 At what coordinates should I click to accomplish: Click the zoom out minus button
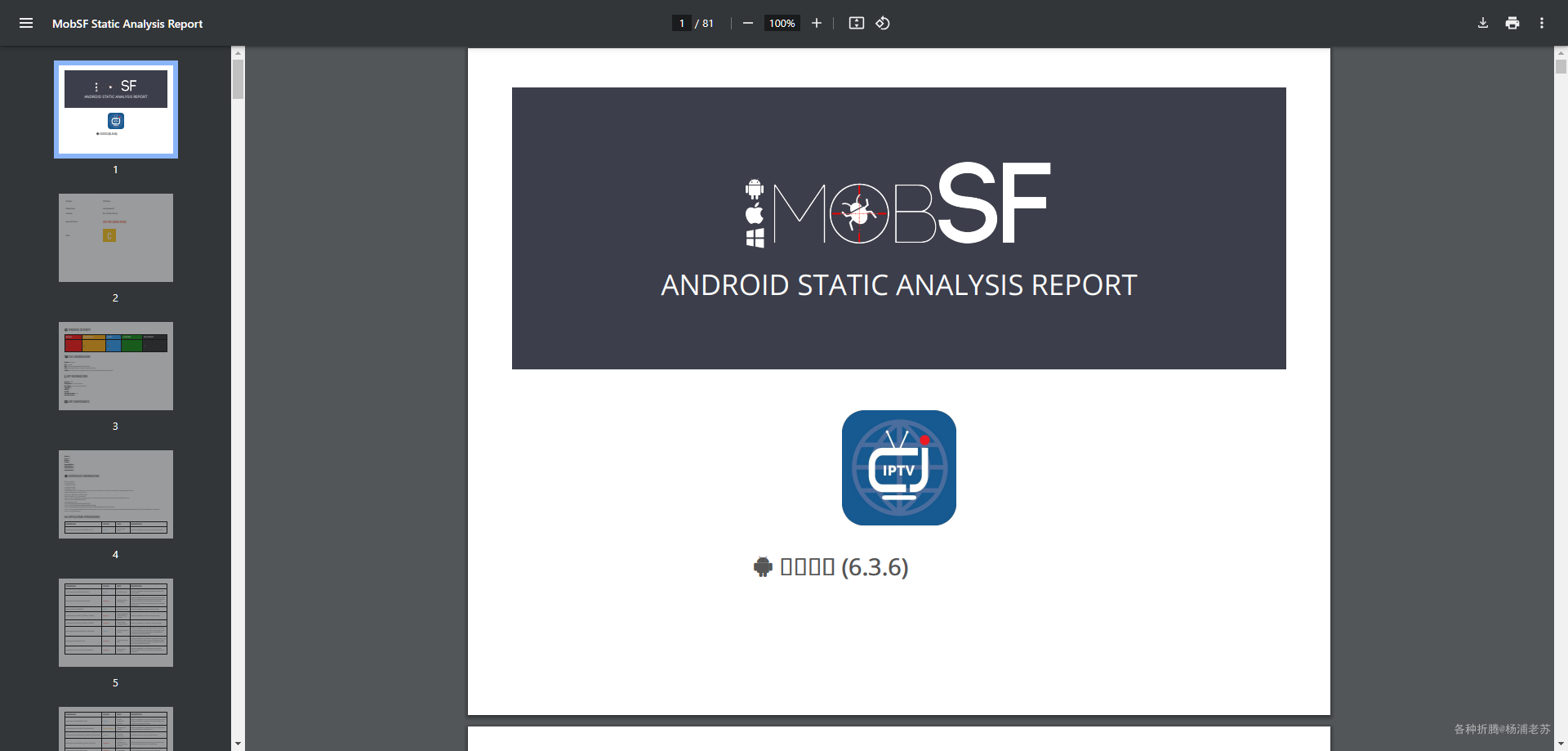[747, 23]
